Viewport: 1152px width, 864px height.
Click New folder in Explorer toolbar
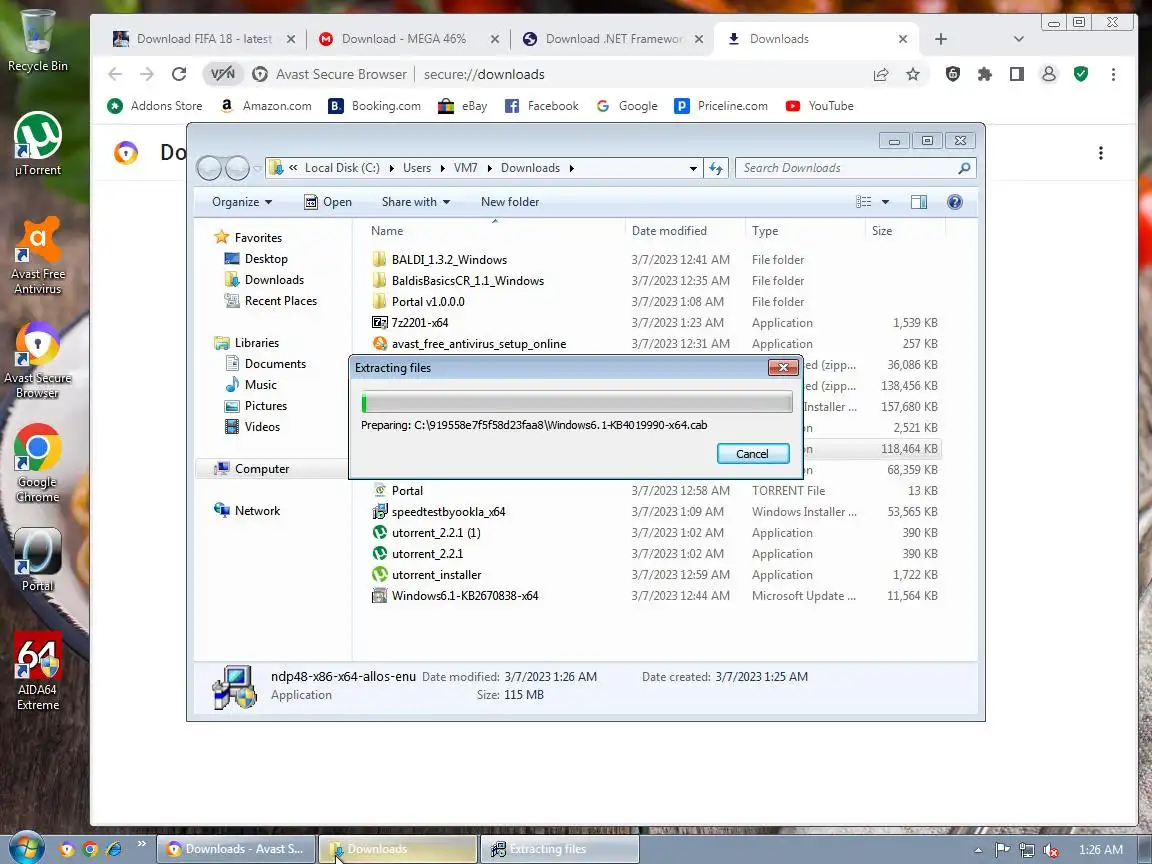point(510,202)
